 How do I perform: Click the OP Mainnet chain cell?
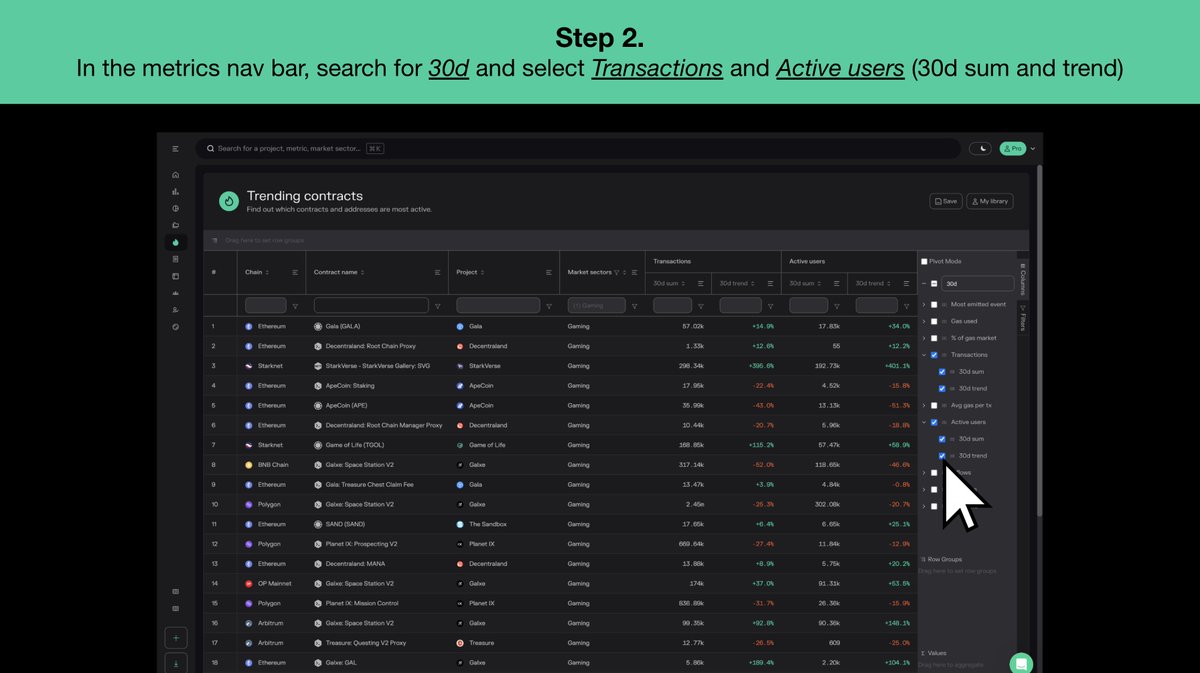271,583
